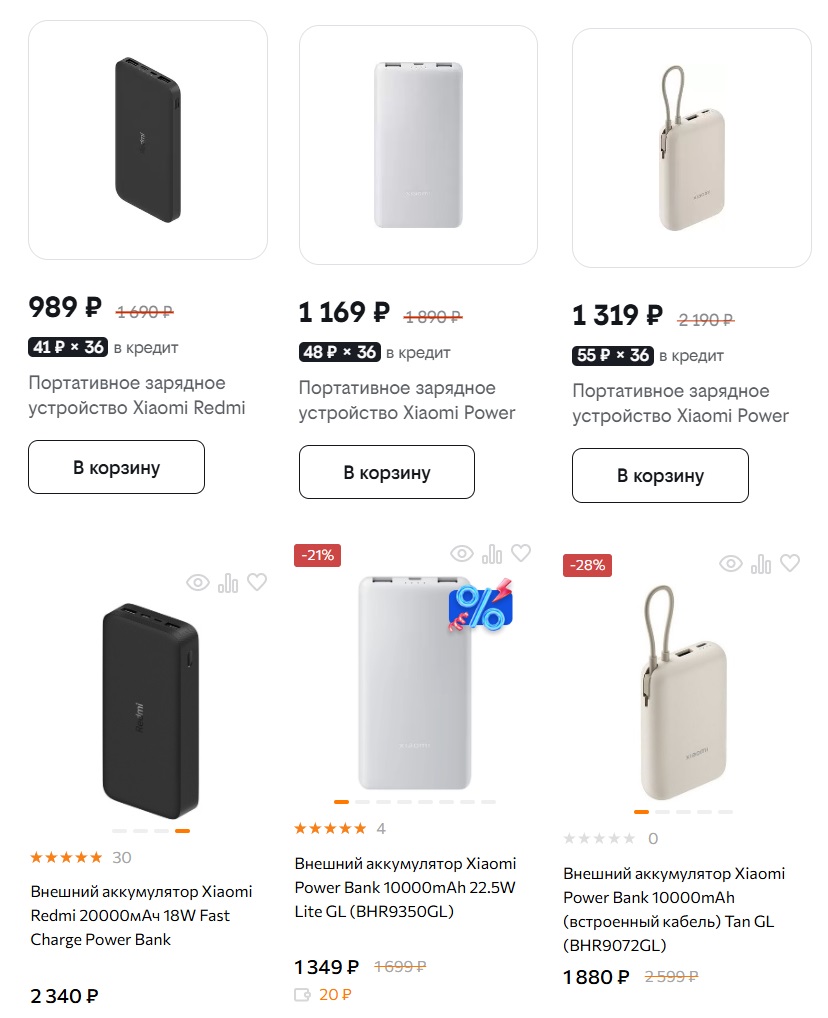Screen dimensions: 828x1018
Task: Open the 41 ₽ × 36 credit offer badge
Action: tap(67, 348)
